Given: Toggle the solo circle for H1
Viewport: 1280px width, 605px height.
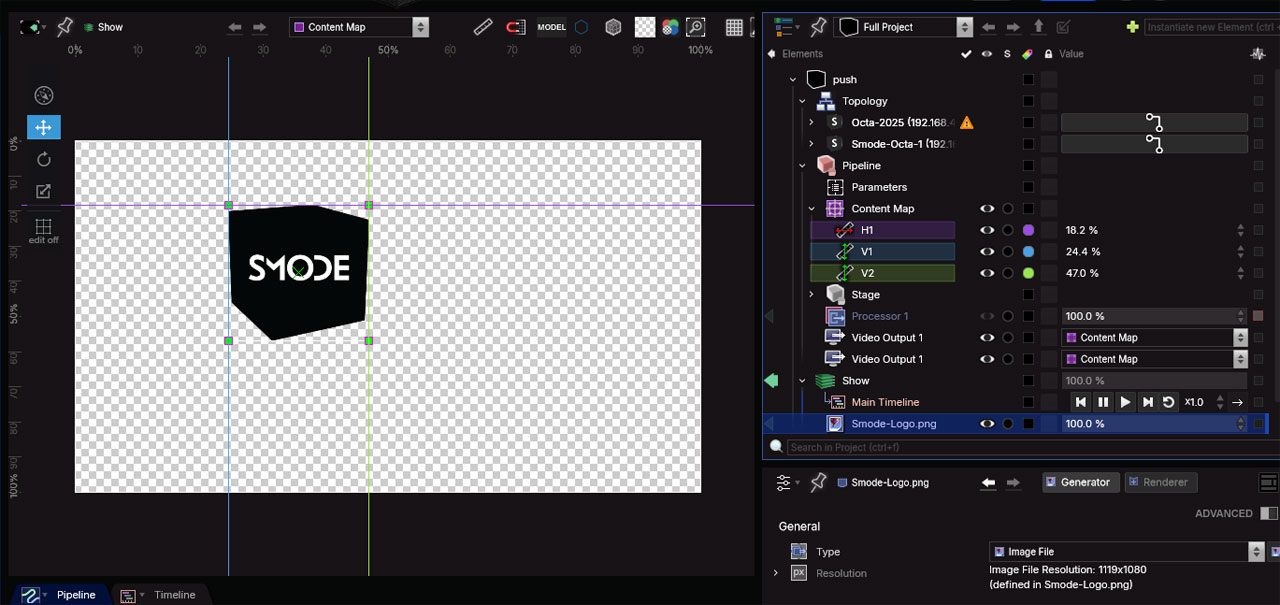Looking at the screenshot, I should [1008, 230].
